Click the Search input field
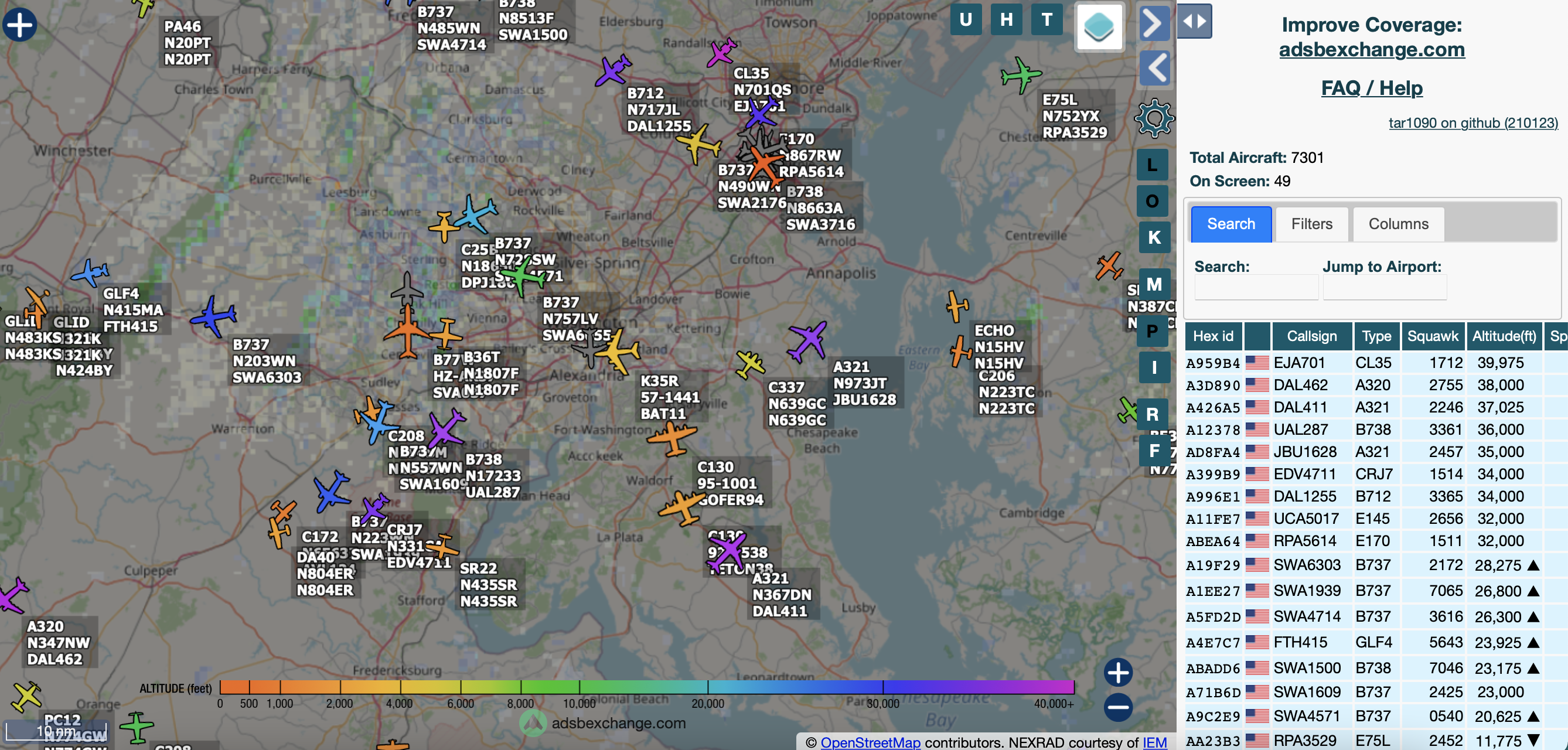This screenshot has height=750, width=1568. click(x=1256, y=287)
